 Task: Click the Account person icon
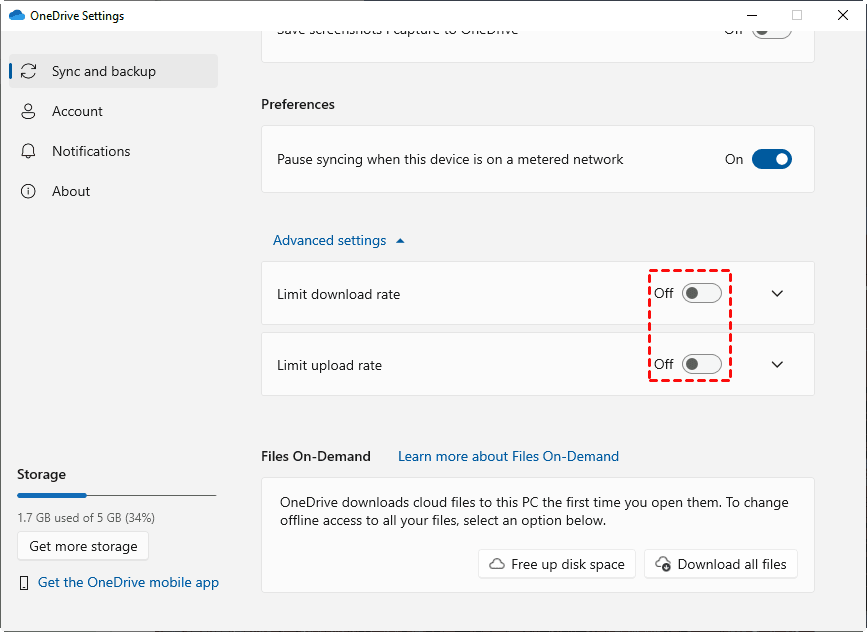(28, 111)
